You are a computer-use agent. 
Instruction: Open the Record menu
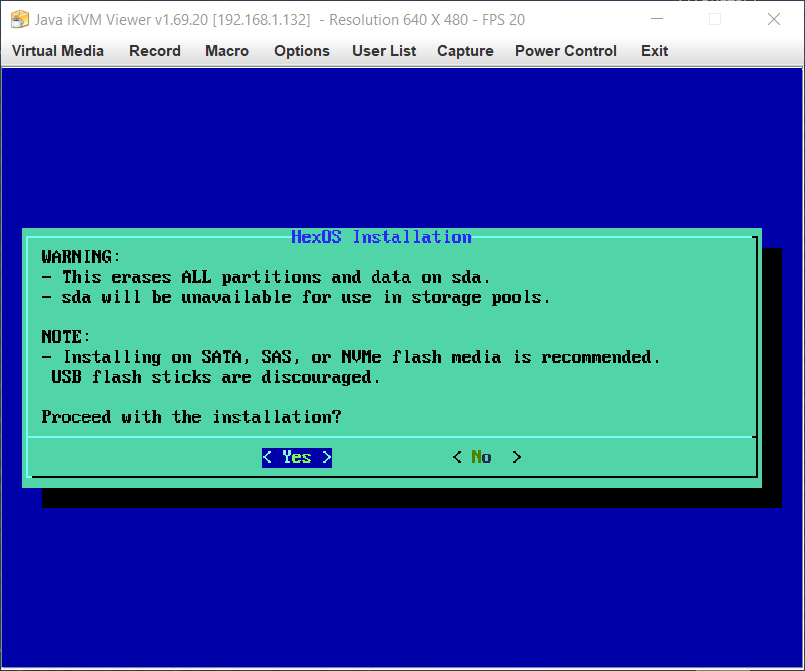155,51
